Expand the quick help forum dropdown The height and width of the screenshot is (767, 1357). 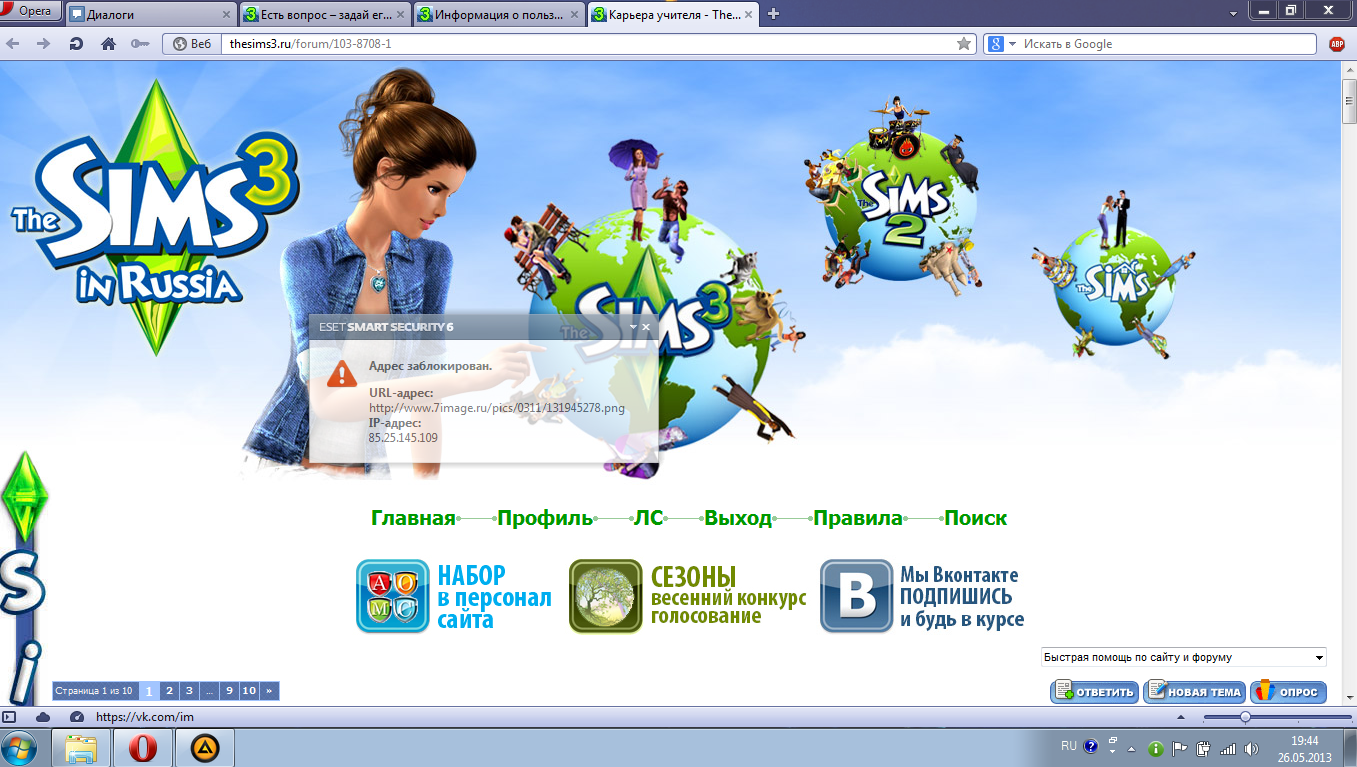pyautogui.click(x=1319, y=658)
